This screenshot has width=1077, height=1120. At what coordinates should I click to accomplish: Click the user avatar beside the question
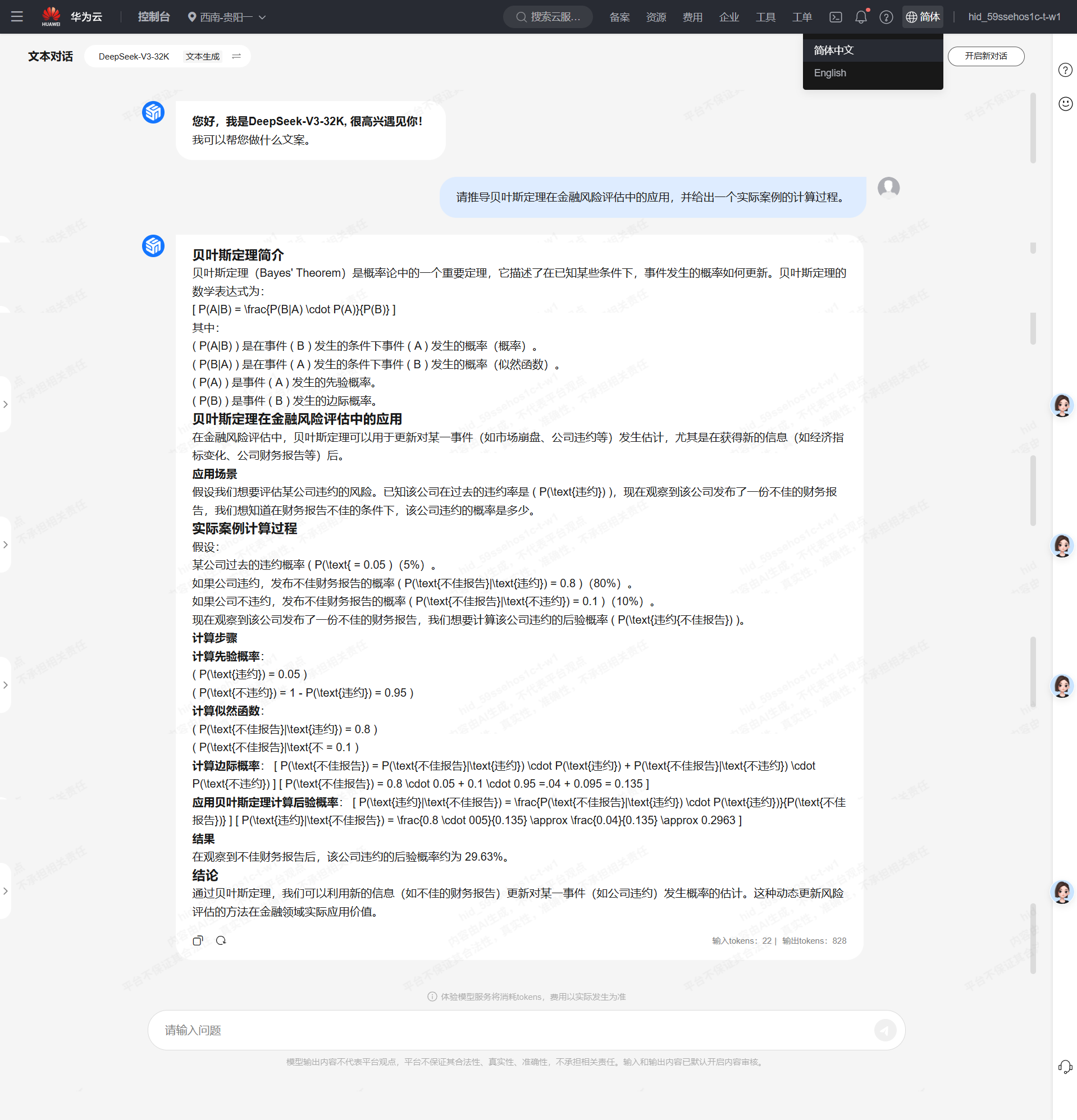point(888,188)
